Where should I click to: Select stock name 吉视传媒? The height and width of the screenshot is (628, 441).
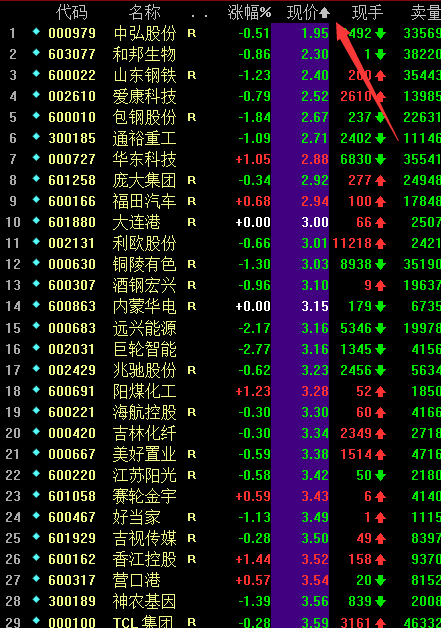144,538
